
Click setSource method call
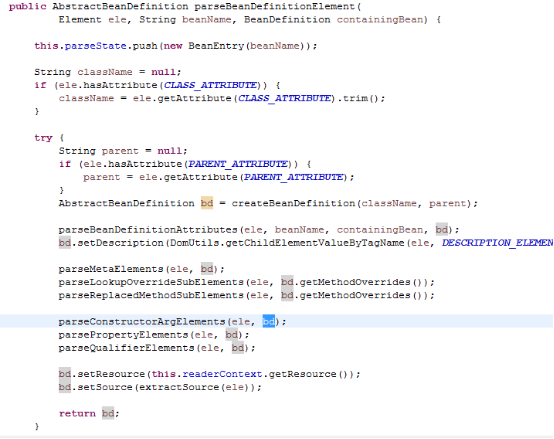(x=105, y=387)
